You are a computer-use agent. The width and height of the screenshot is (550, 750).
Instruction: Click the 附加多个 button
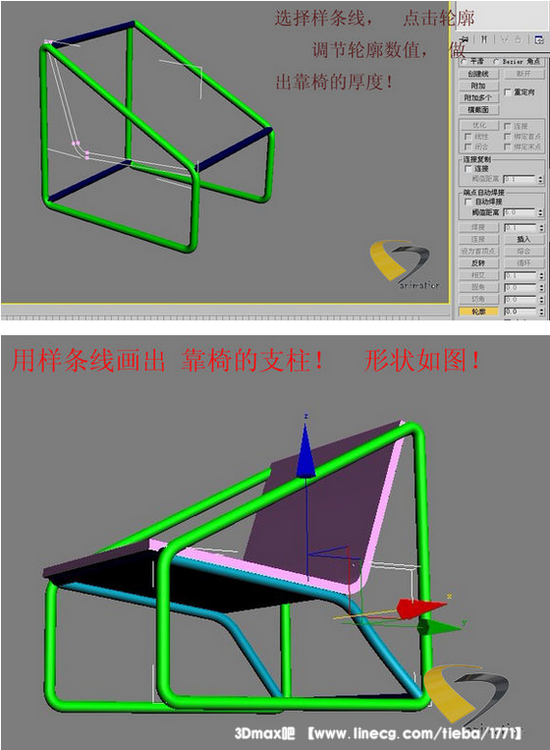(479, 97)
